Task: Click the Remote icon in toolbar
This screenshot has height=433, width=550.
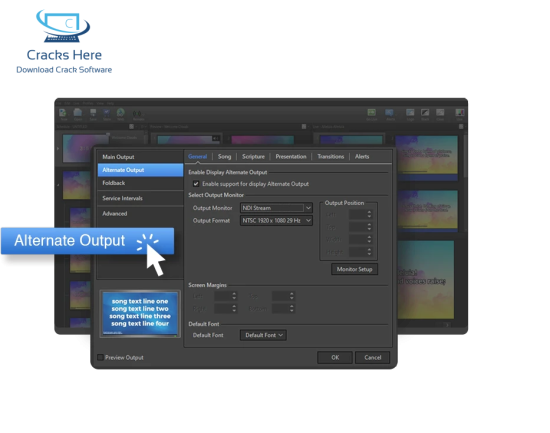Action: [137, 113]
